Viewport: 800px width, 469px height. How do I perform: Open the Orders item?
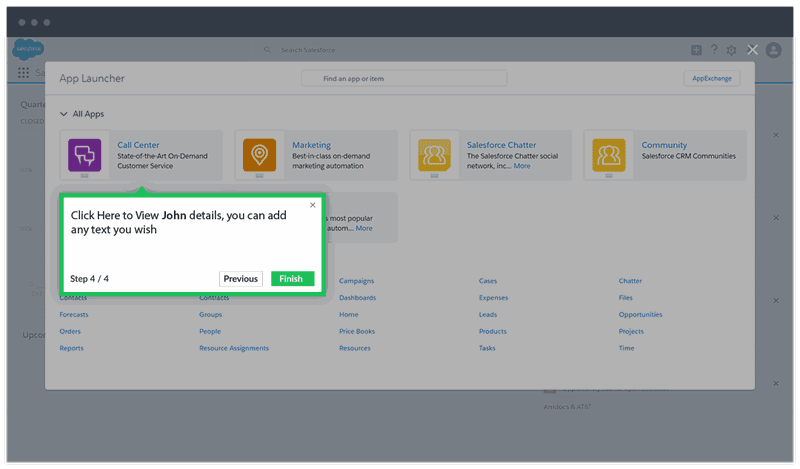click(70, 331)
